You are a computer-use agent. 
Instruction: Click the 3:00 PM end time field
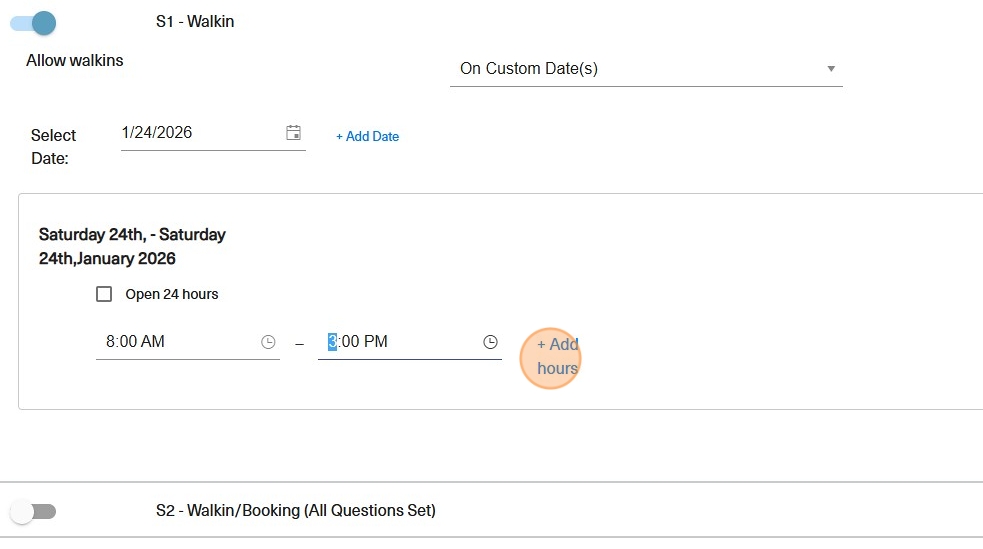(x=400, y=342)
